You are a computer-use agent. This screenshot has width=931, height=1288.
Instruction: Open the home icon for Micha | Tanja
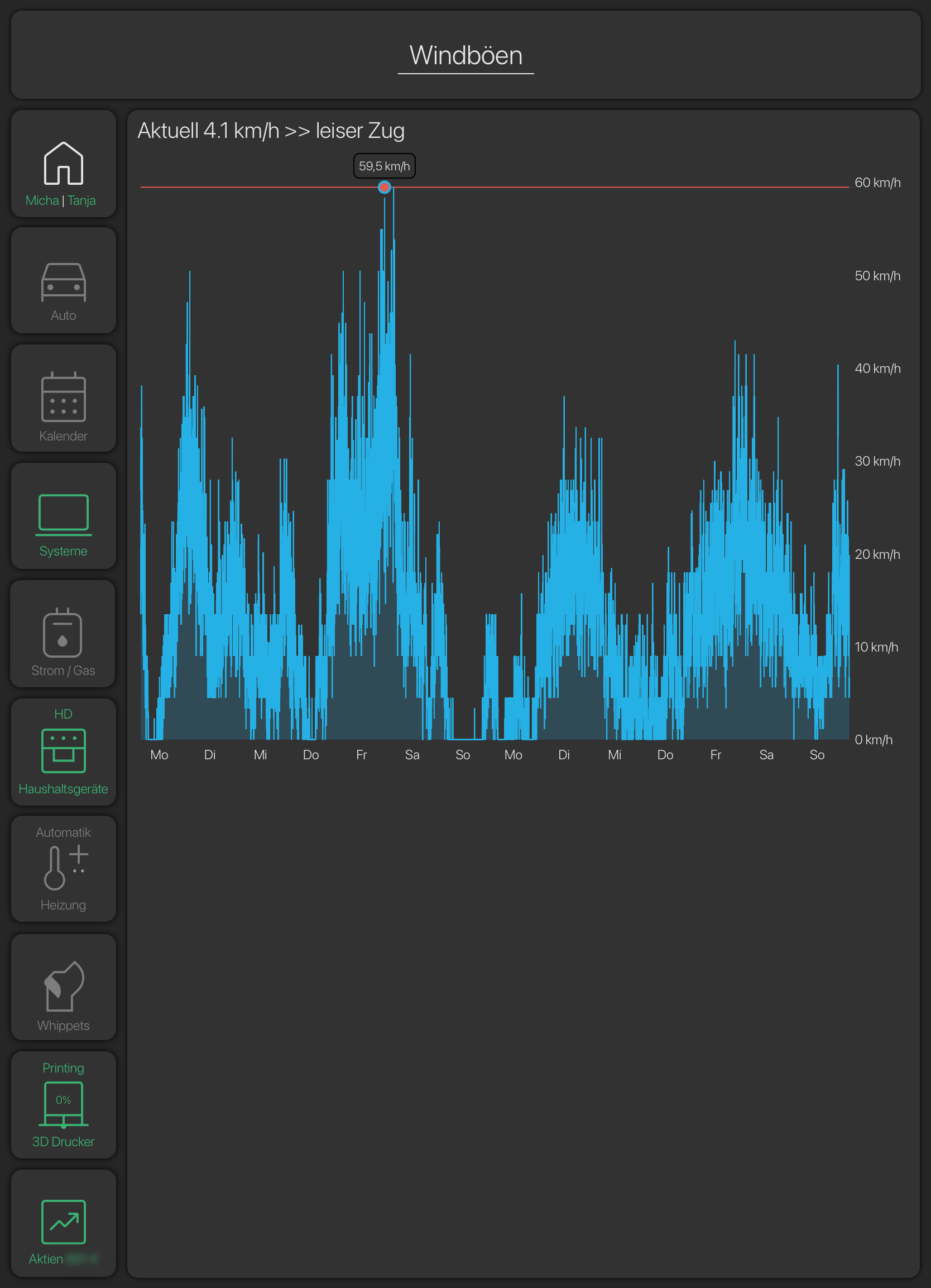64,163
